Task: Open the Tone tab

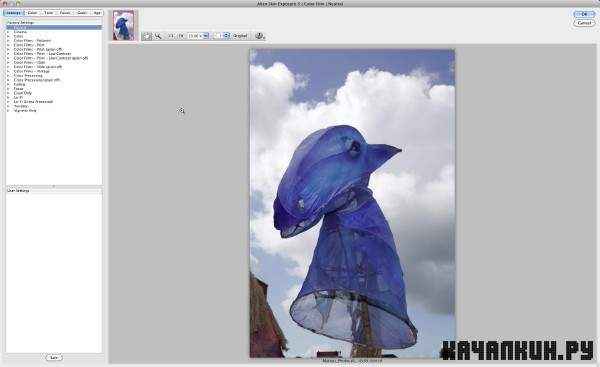Action: point(49,13)
